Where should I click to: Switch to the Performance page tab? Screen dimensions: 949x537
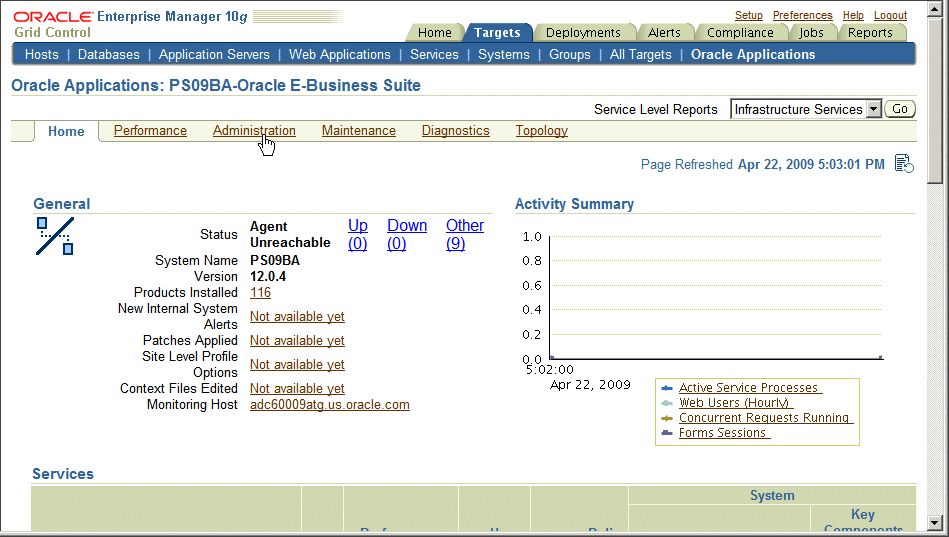tap(150, 131)
